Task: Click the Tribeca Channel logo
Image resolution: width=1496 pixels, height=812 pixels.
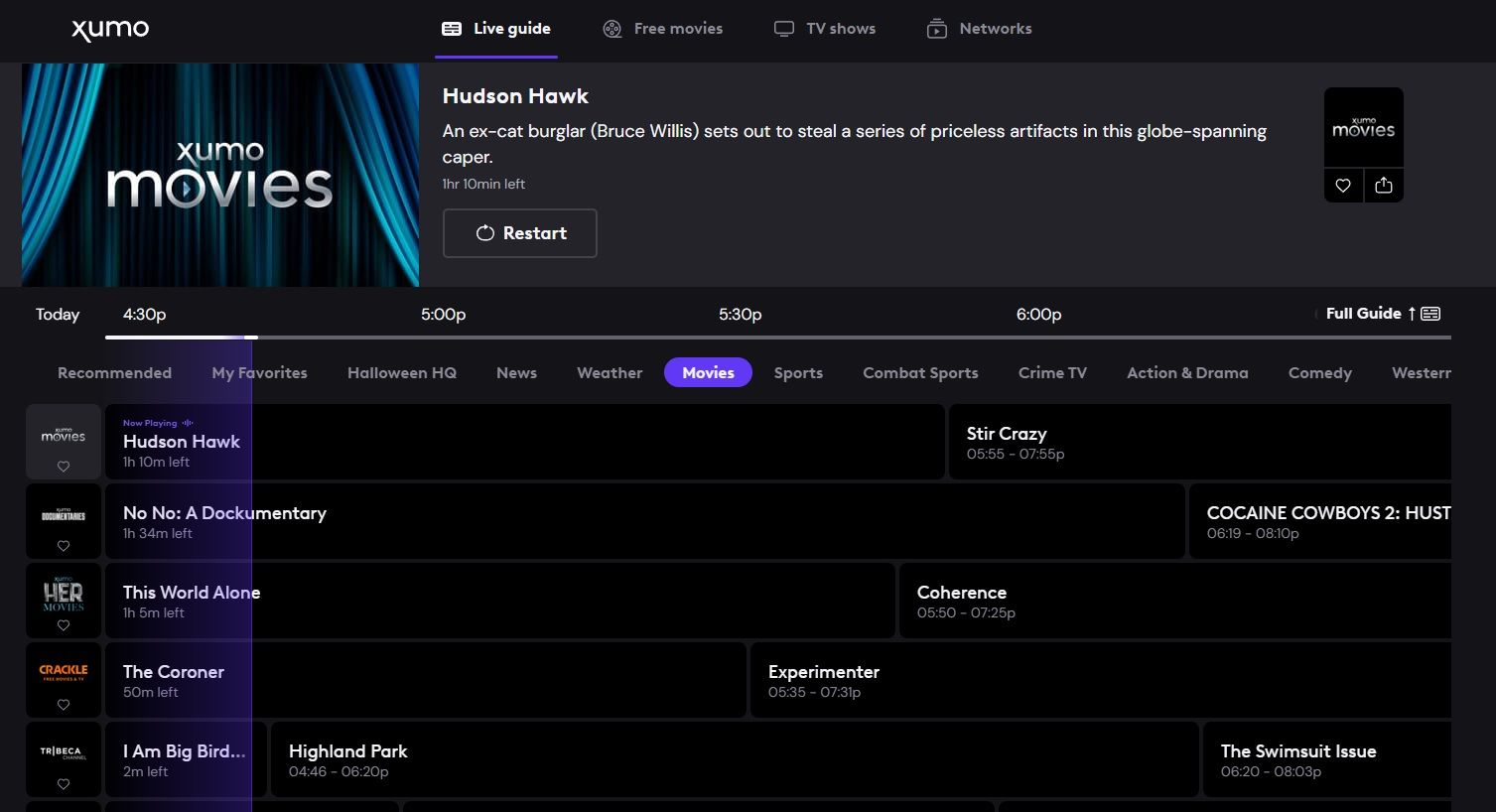Action: click(64, 752)
